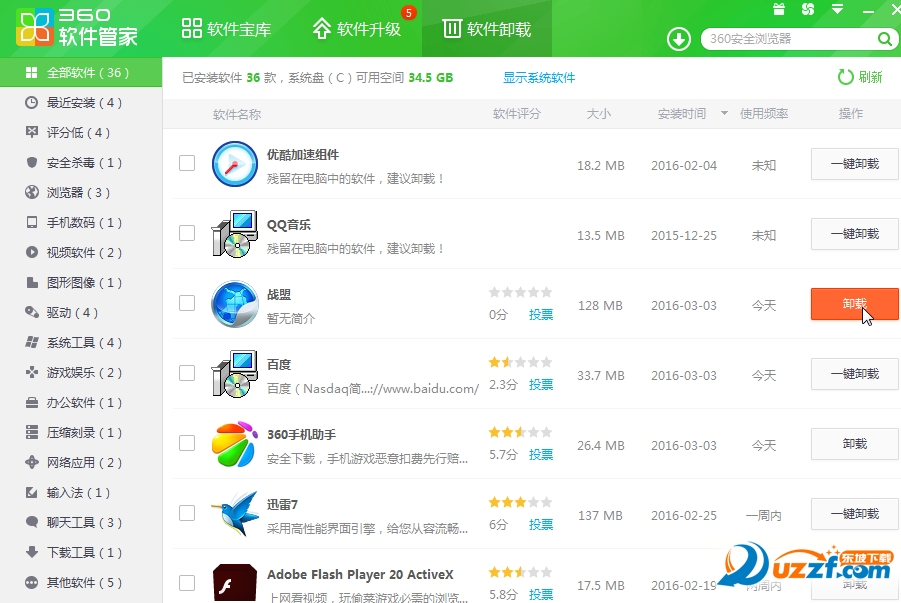Check the box for QQ音乐
The width and height of the screenshot is (901, 603).
187,233
